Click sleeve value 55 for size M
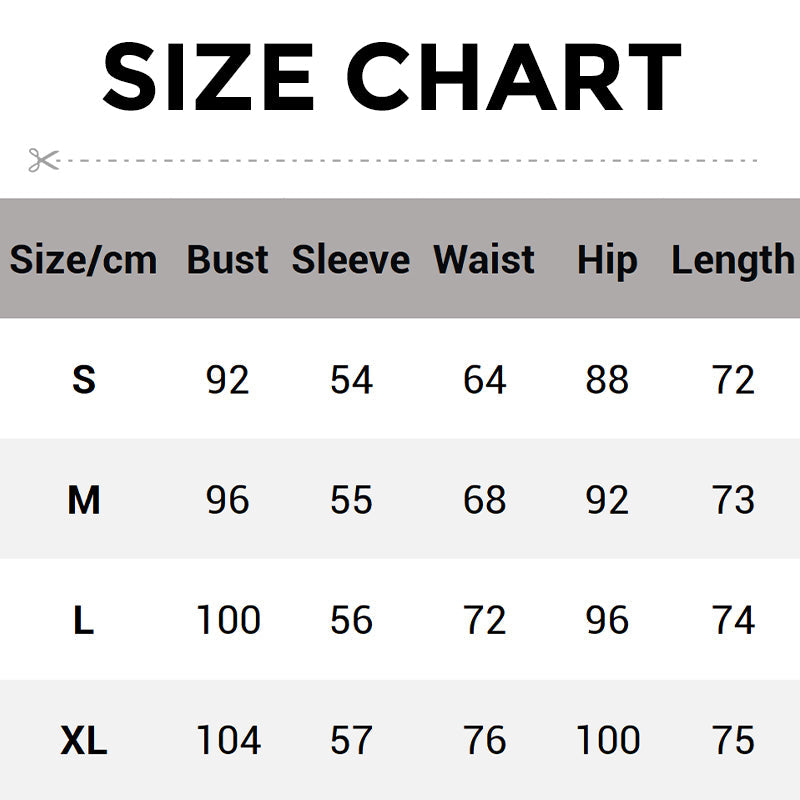Screen dimensions: 800x800 tap(351, 500)
